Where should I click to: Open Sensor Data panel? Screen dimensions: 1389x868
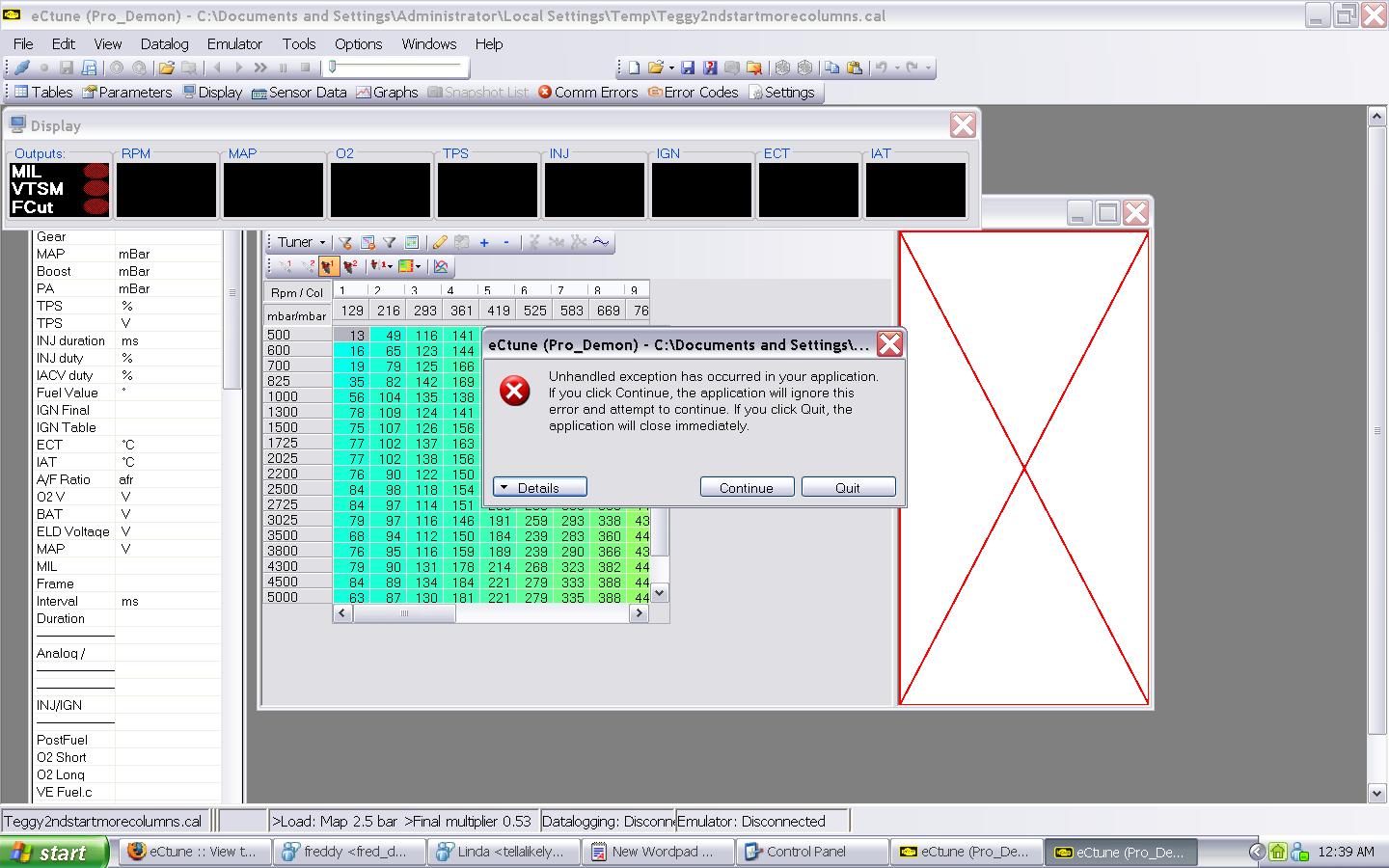[x=299, y=93]
